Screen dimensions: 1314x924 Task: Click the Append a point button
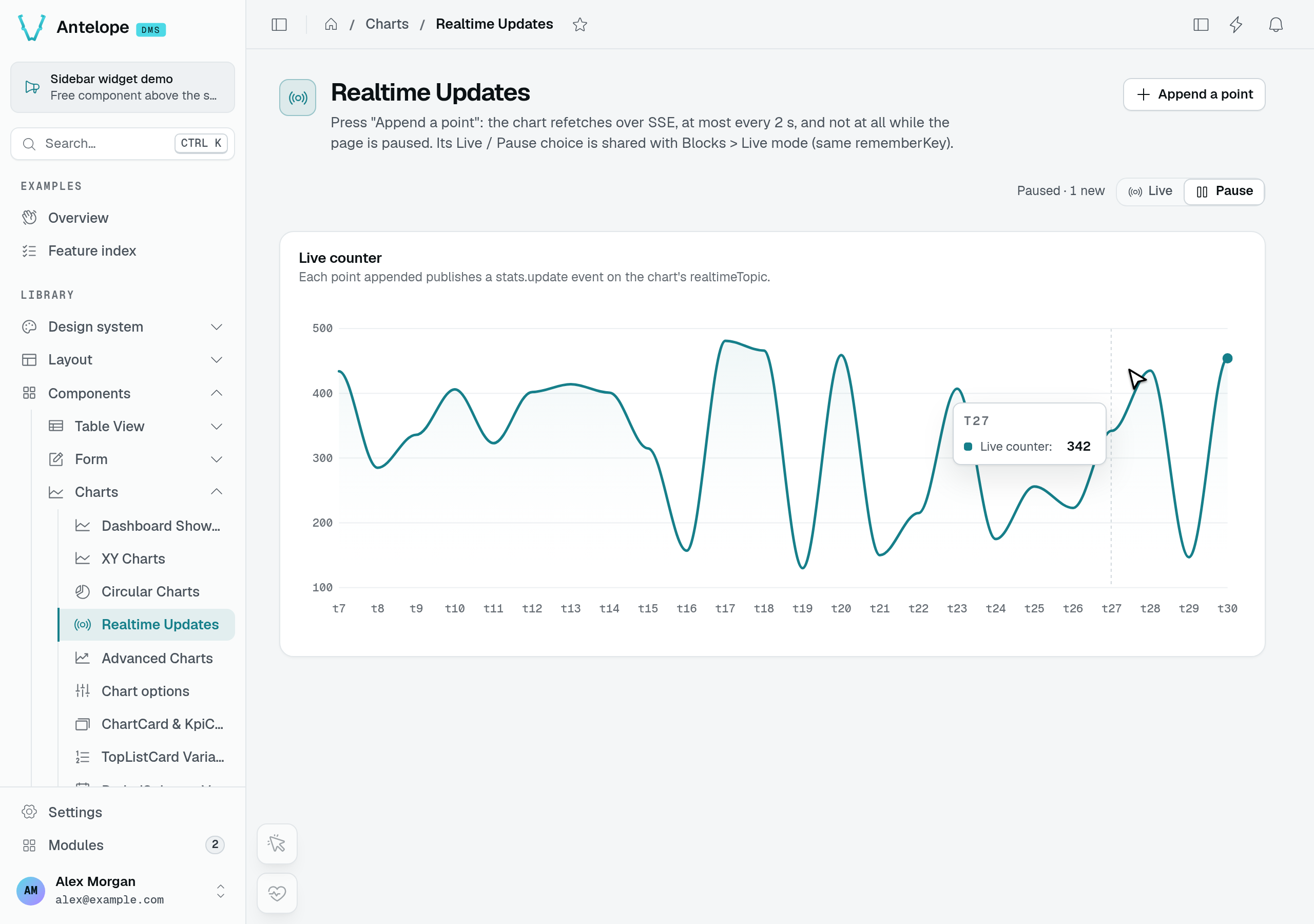[x=1194, y=94]
